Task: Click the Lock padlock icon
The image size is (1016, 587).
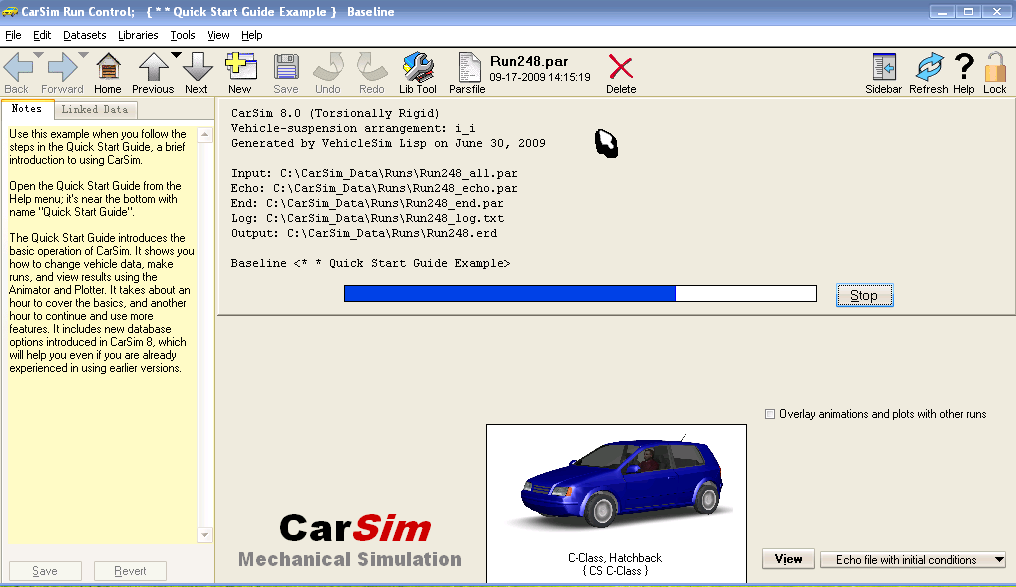Action: (995, 67)
